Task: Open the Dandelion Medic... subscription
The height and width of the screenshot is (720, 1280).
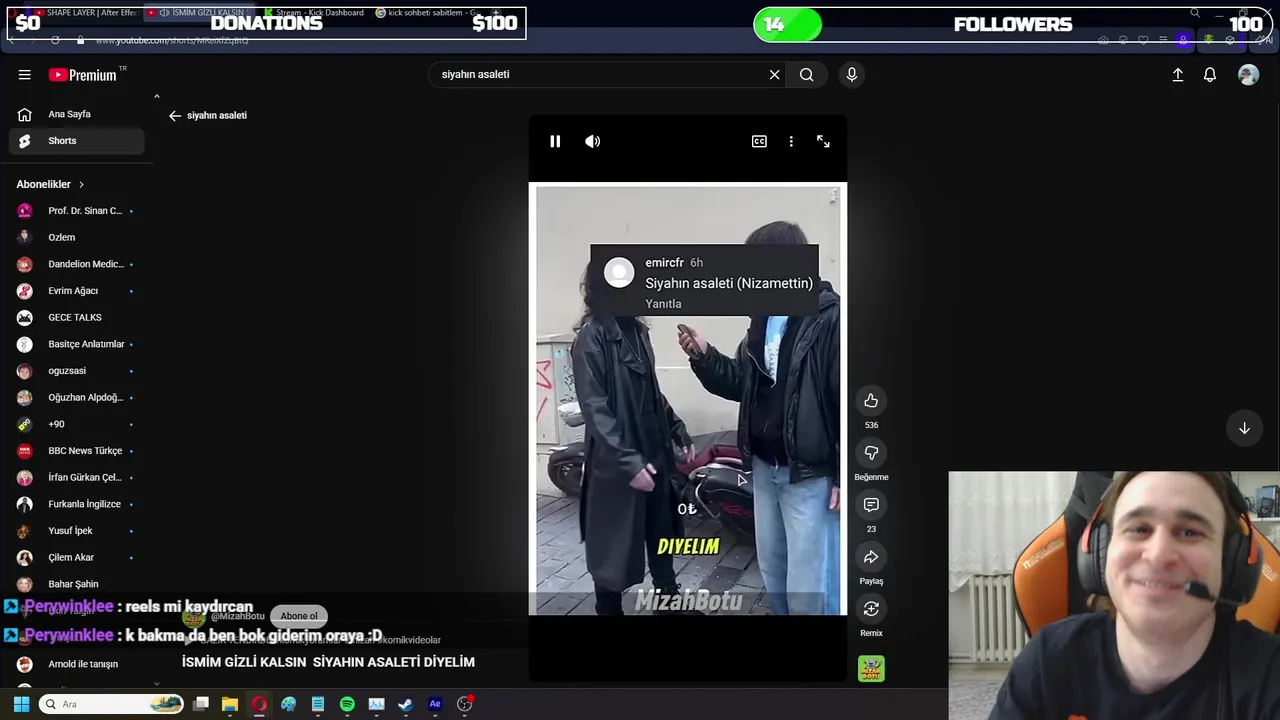Action: pos(76,264)
